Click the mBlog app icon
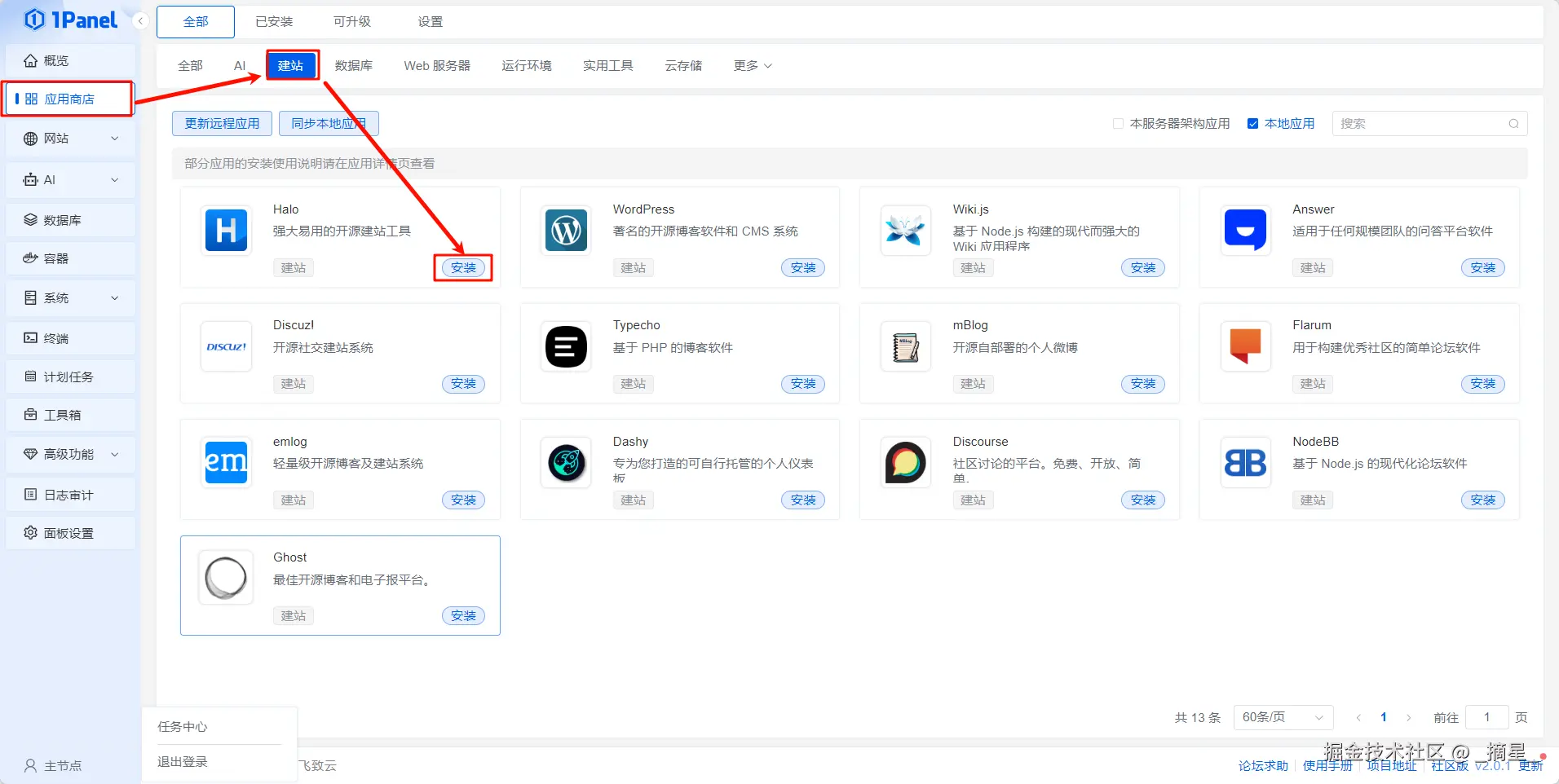The image size is (1559, 784). coord(905,346)
